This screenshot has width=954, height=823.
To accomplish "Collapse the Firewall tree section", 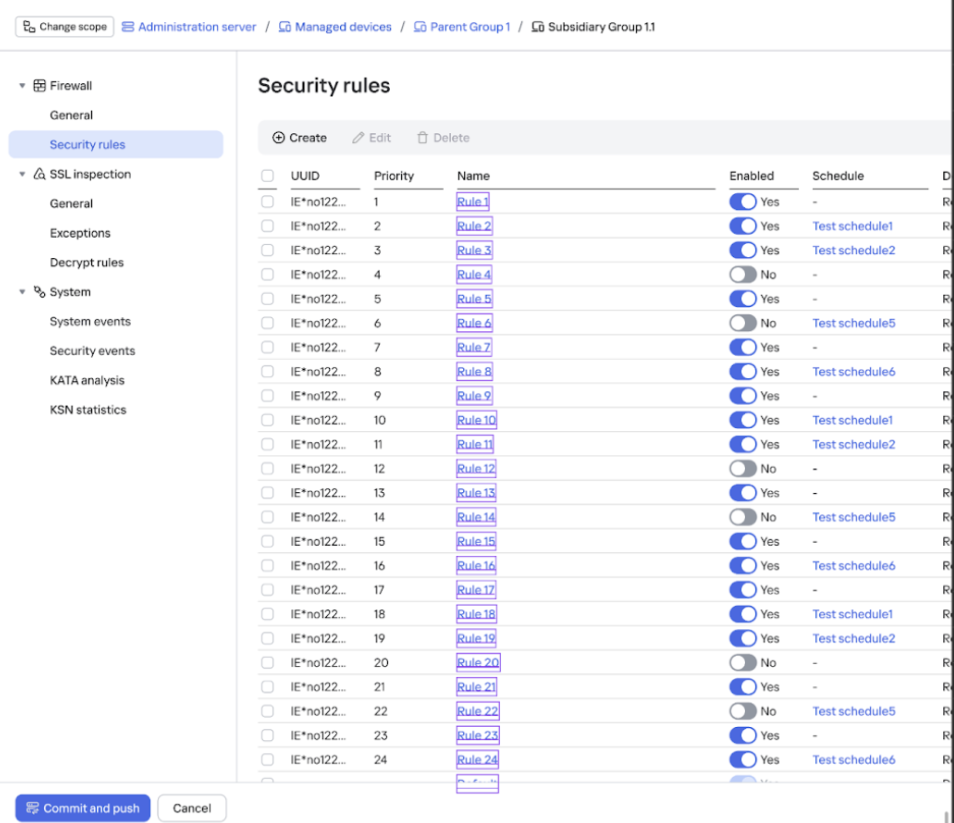I will tap(22, 86).
